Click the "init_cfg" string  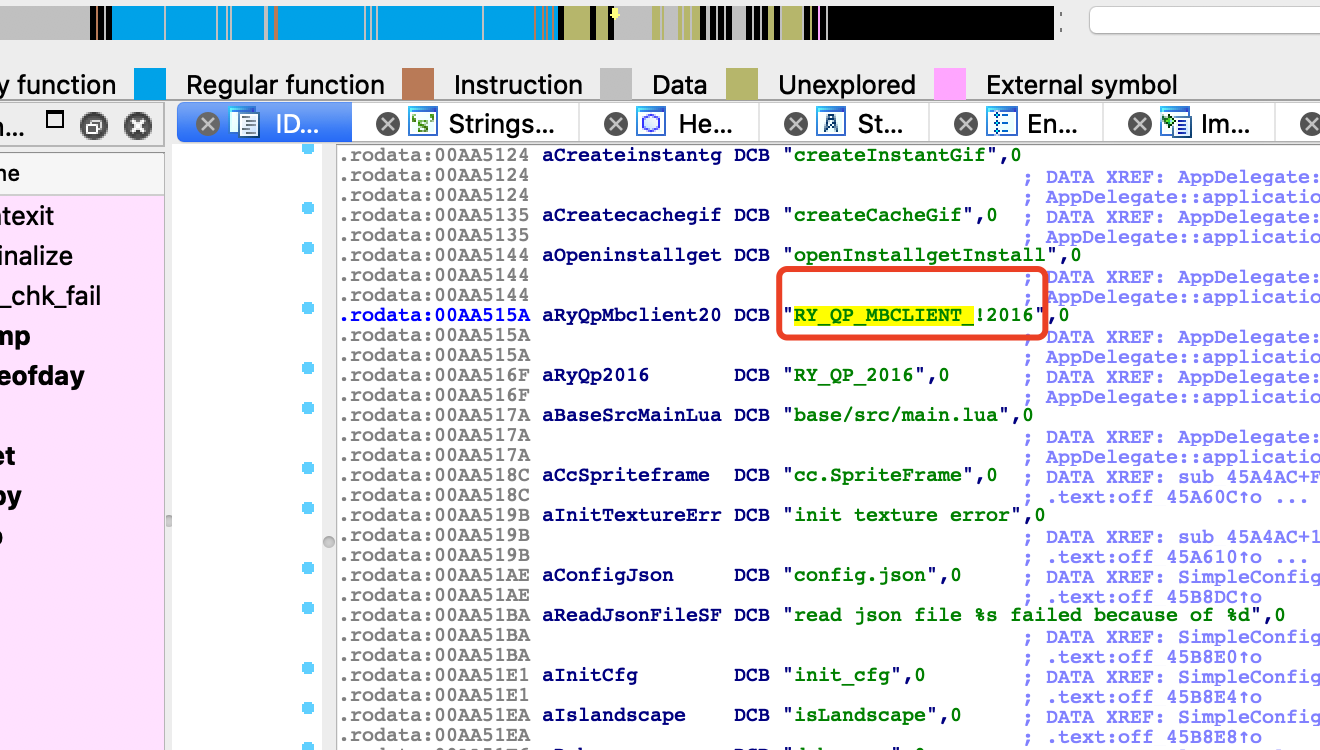click(x=848, y=675)
